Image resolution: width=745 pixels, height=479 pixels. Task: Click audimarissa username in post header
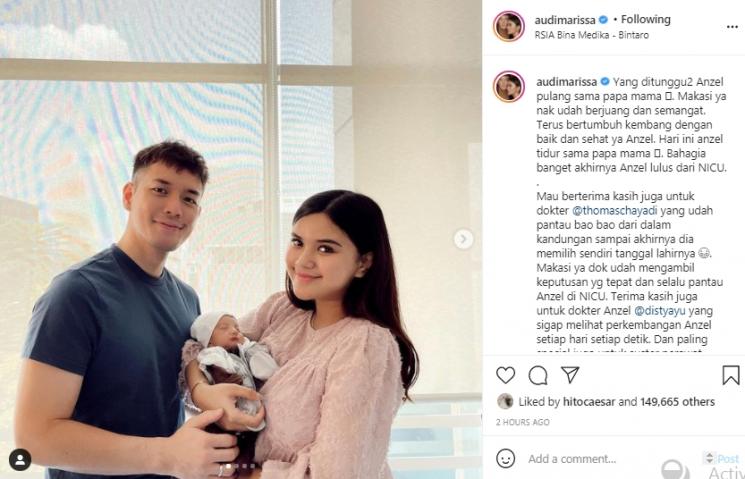click(565, 20)
